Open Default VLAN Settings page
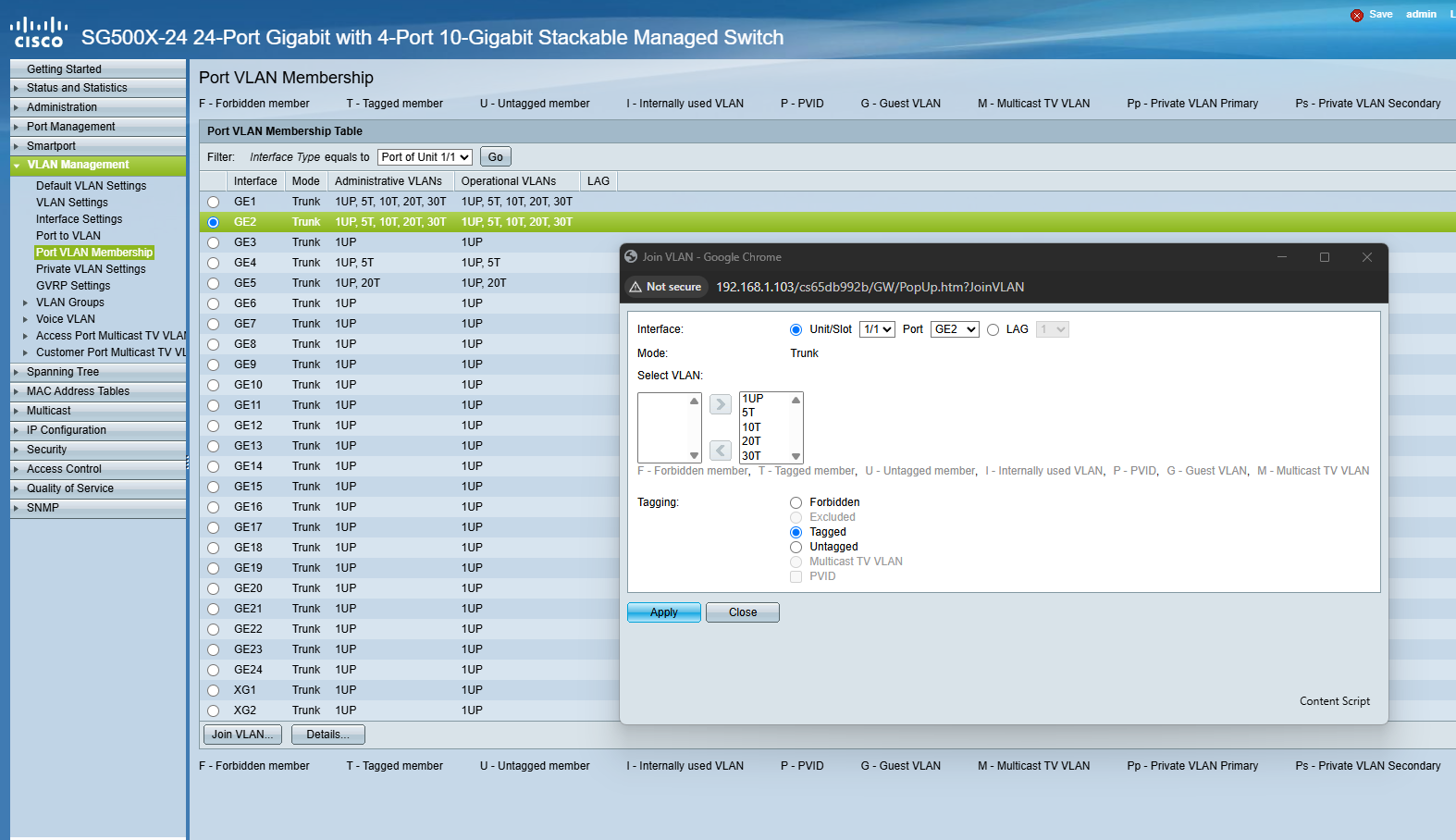Screen dimensions: 1456x840 coord(91,186)
